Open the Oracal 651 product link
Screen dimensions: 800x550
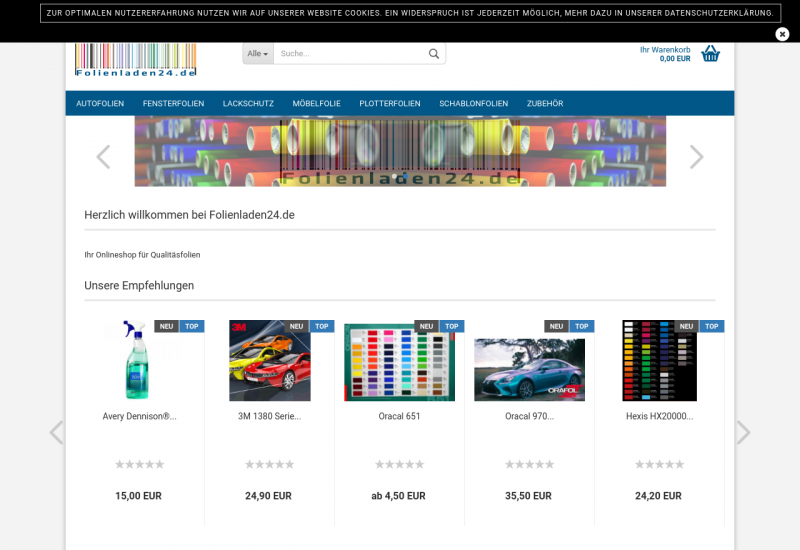(x=399, y=416)
